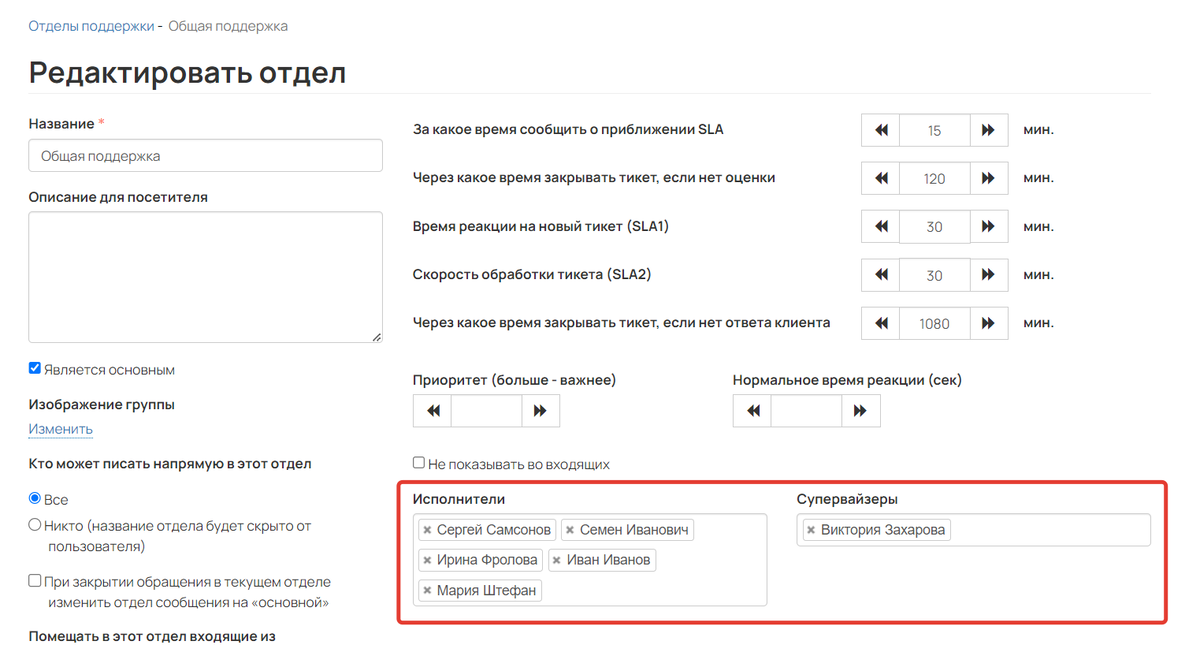The height and width of the screenshot is (656, 1200).
Task: Open the Исполнители multi-select field
Action: pos(590,560)
